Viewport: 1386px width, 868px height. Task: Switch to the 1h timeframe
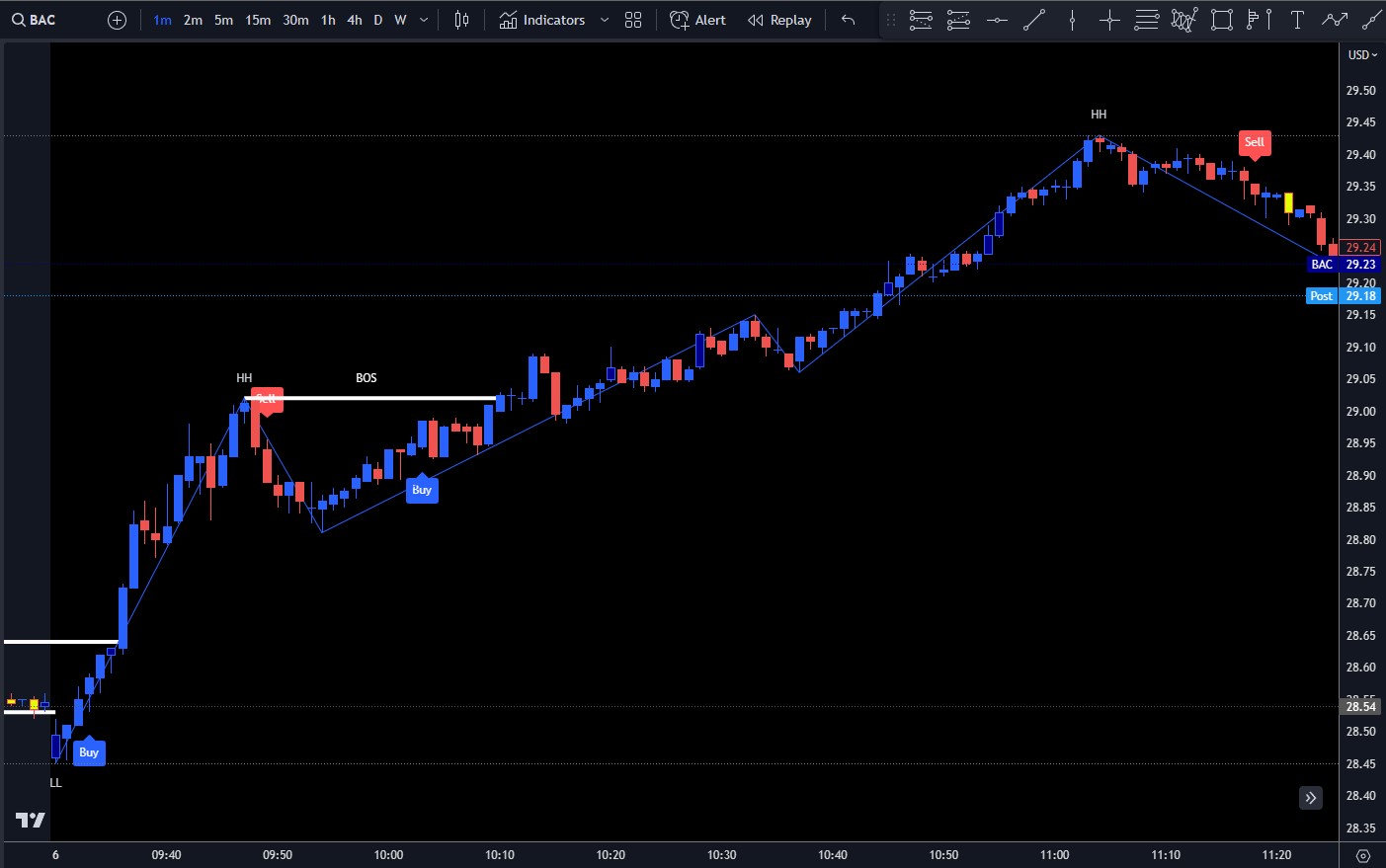[x=328, y=20]
